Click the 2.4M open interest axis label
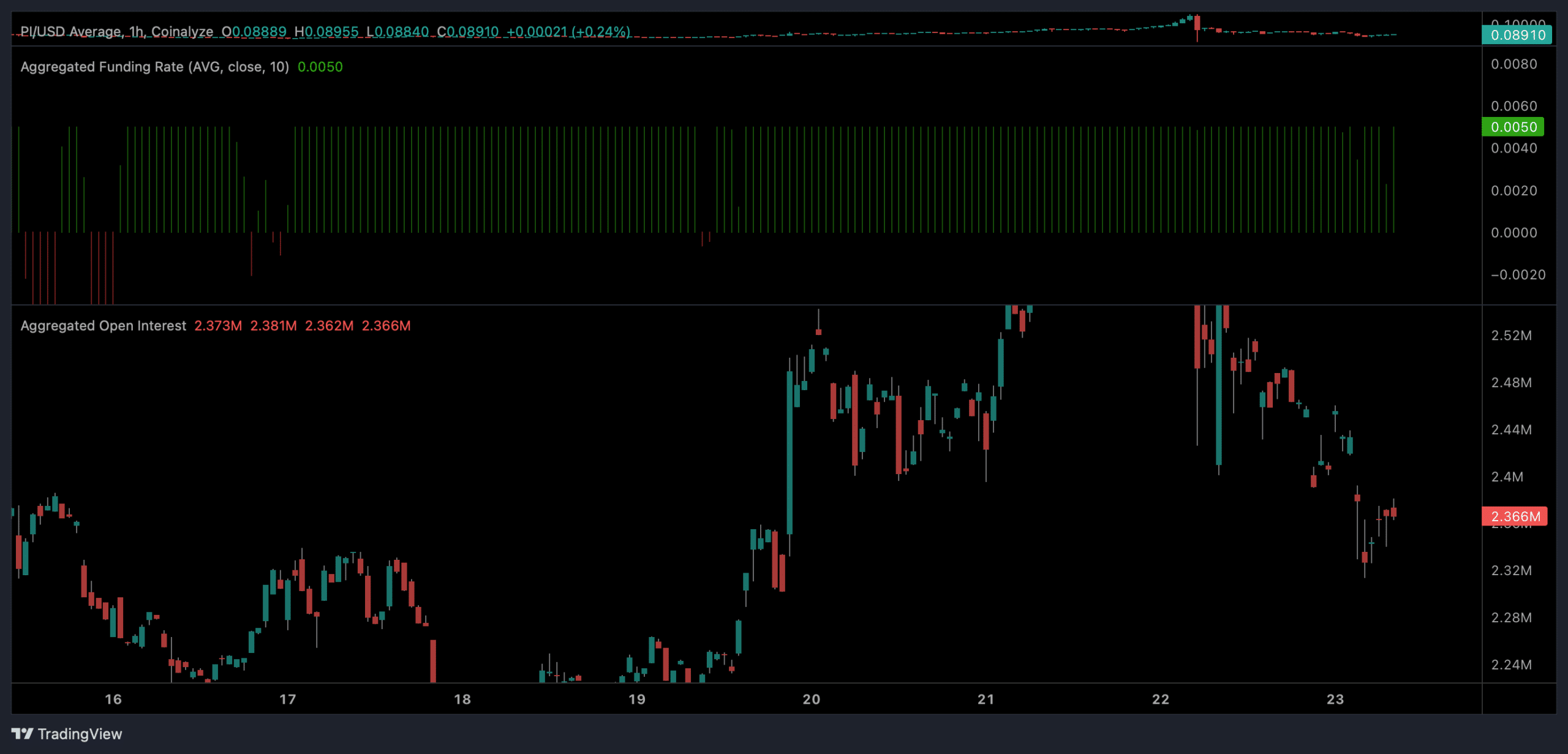 click(1507, 477)
